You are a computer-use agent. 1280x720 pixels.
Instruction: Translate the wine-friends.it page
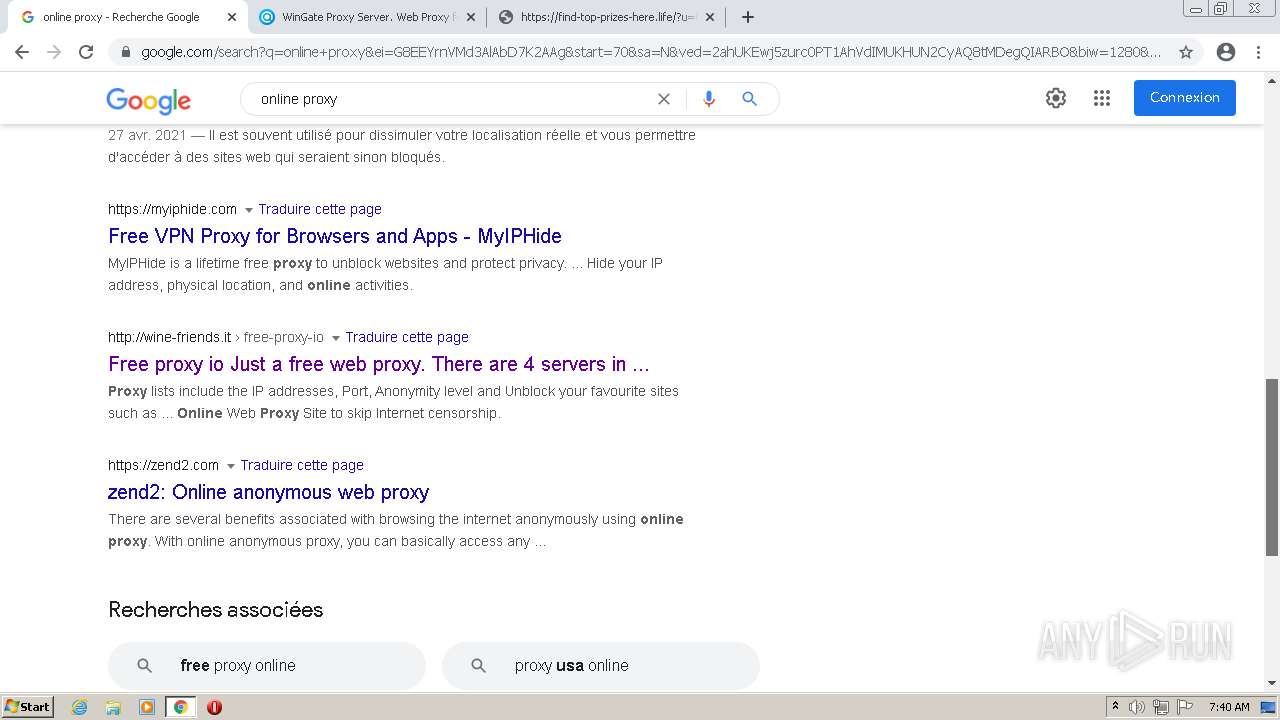(407, 337)
